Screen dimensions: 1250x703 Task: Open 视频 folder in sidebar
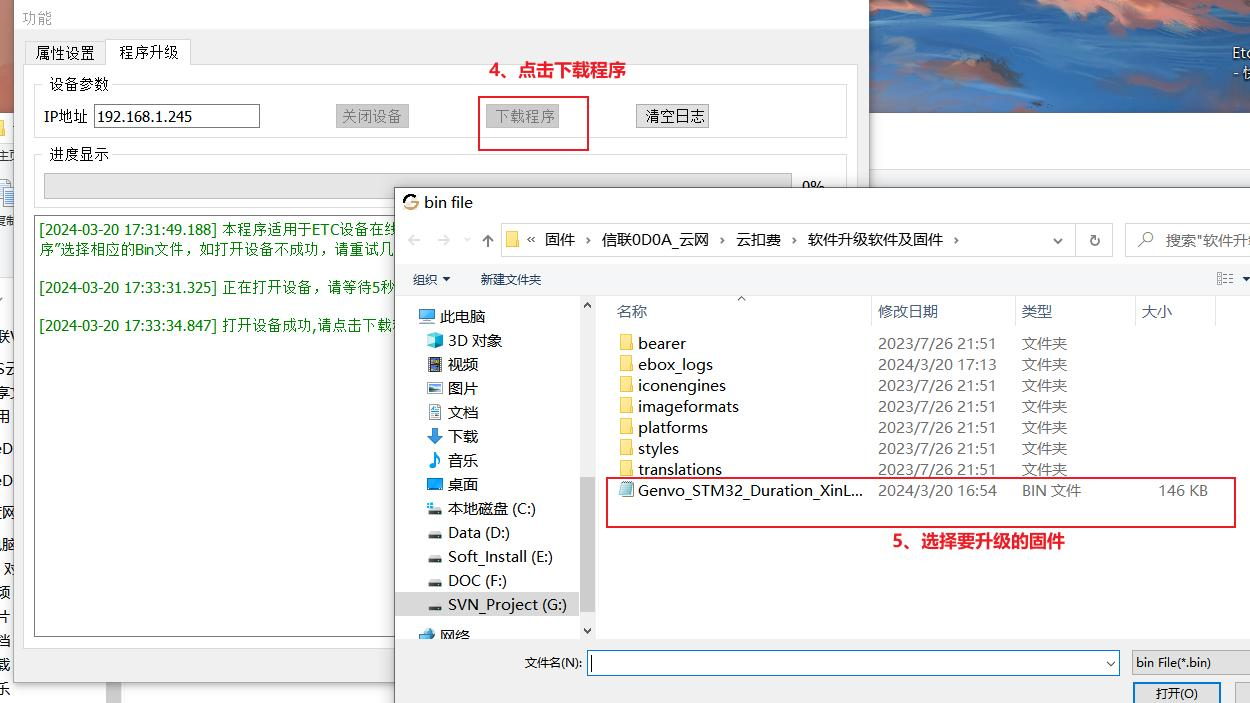[463, 364]
